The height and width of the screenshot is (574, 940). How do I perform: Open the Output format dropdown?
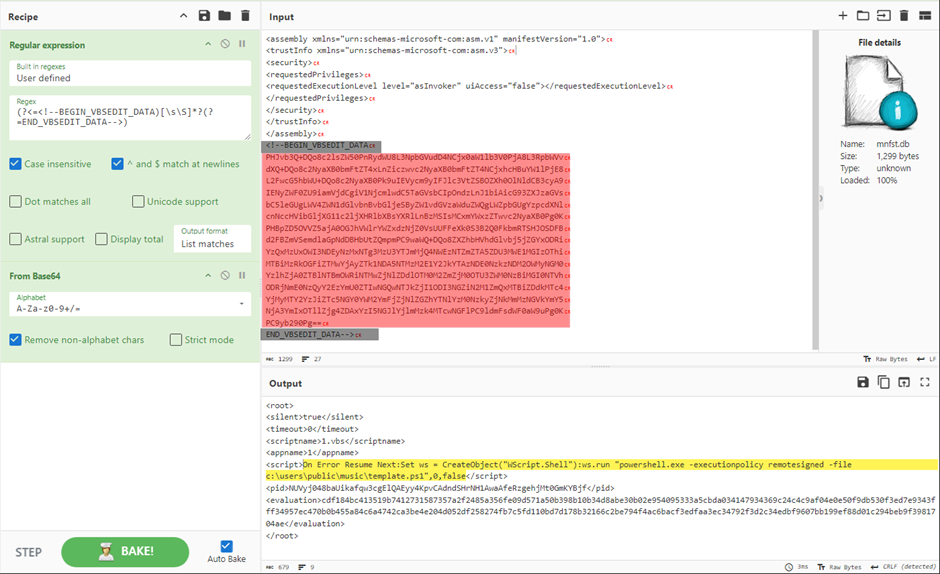coord(212,239)
